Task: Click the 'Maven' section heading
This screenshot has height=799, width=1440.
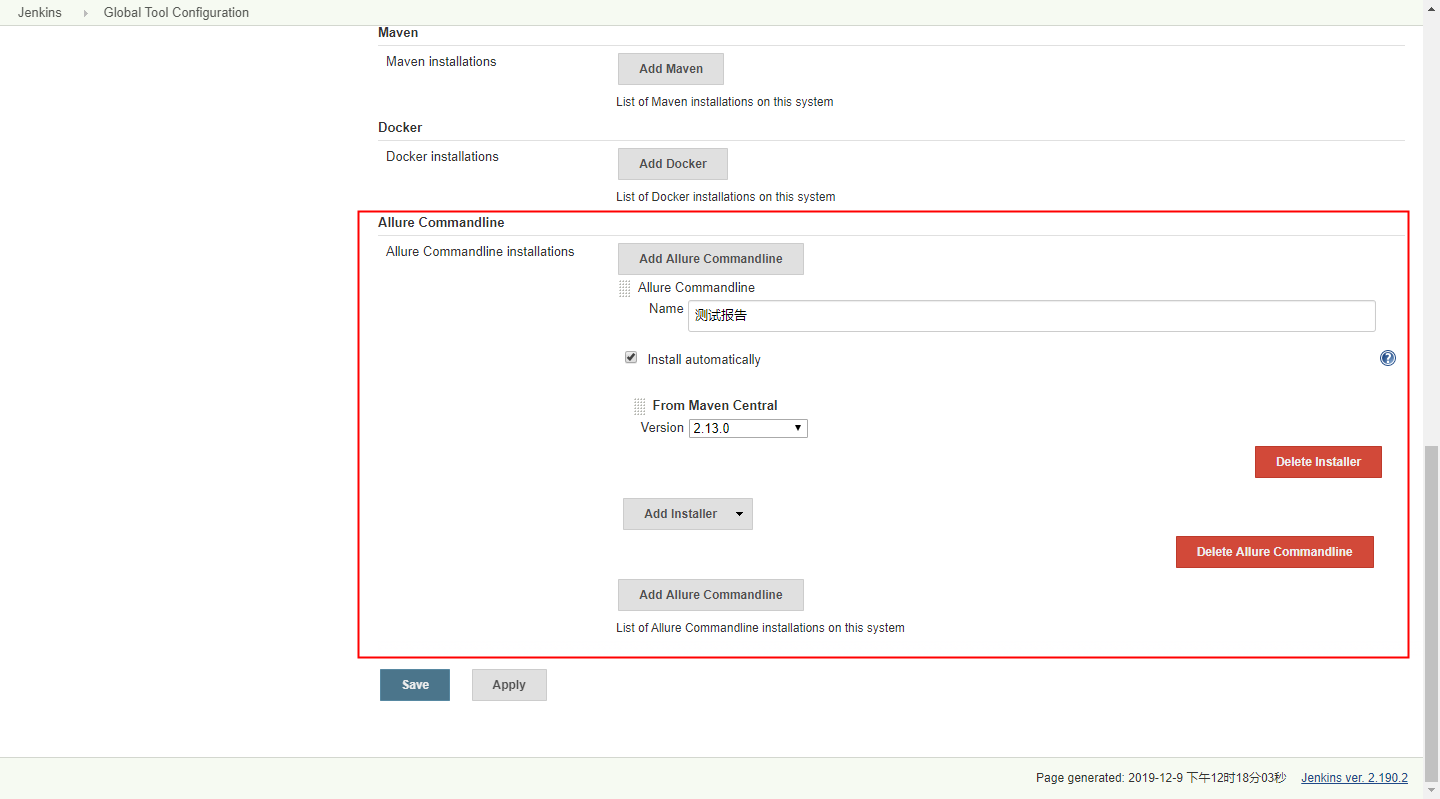Action: coord(398,33)
